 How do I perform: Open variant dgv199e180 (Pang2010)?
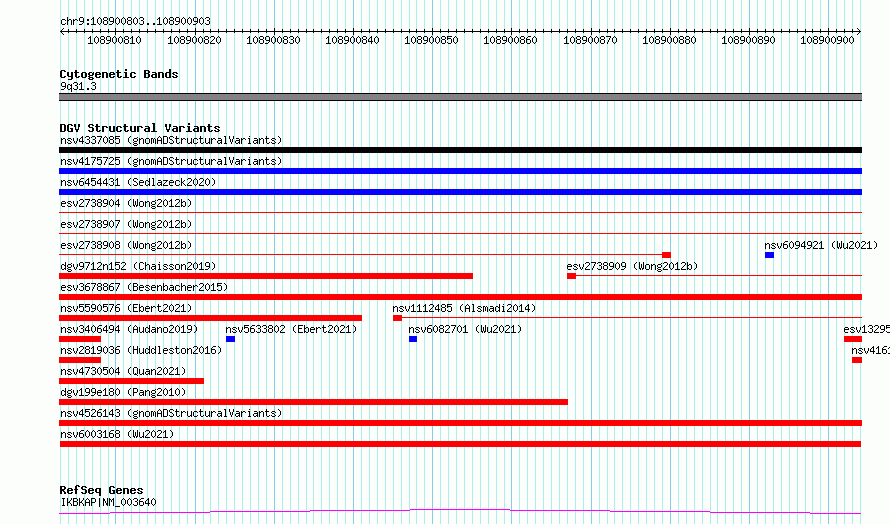click(x=123, y=392)
